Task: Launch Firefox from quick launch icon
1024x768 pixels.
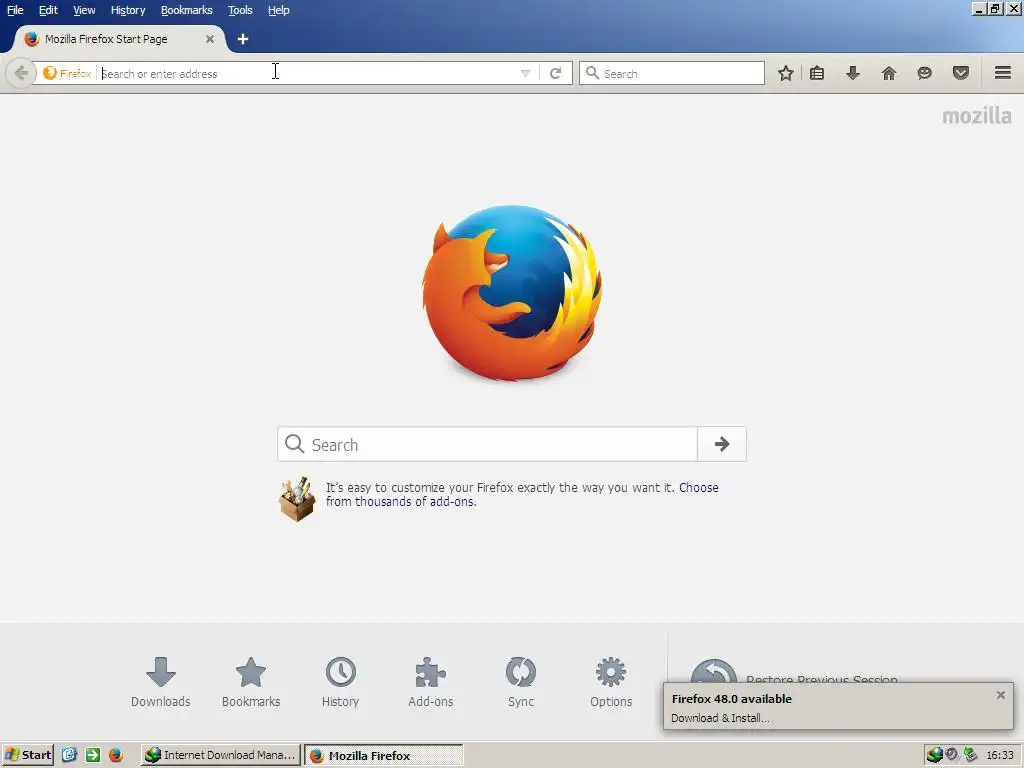Action: [x=116, y=755]
